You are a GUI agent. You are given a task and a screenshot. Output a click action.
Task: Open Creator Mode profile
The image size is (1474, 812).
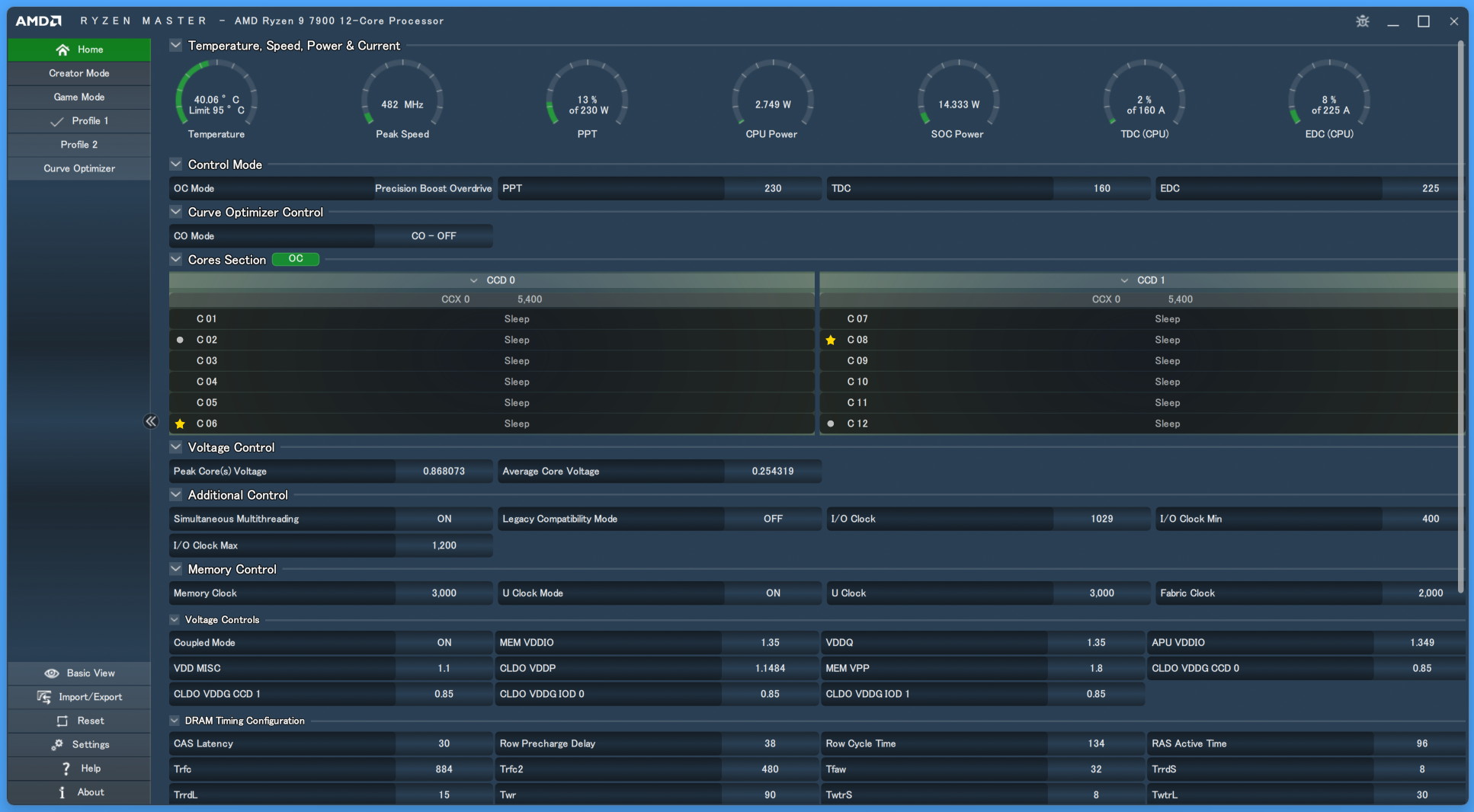click(79, 73)
